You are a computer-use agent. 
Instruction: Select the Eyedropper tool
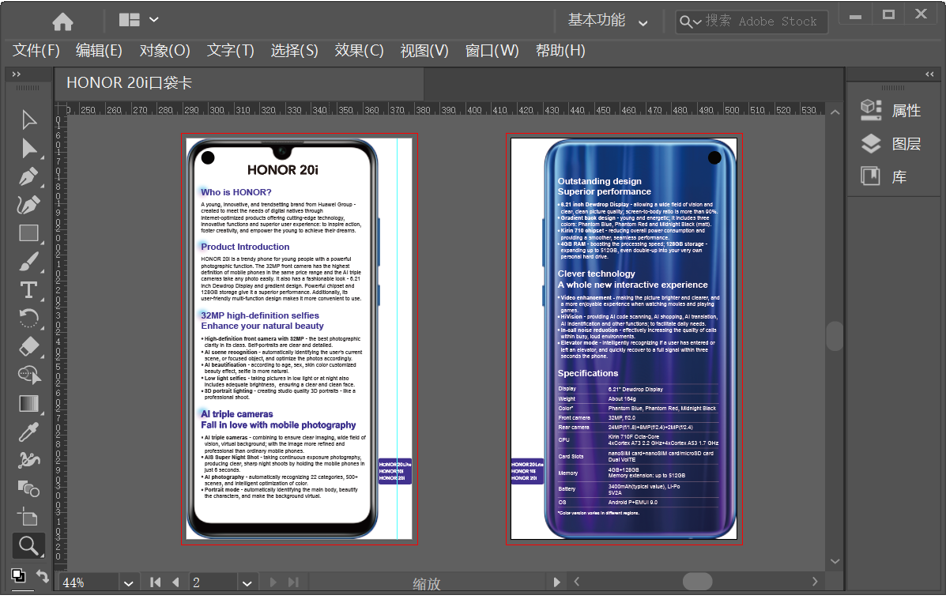point(28,431)
